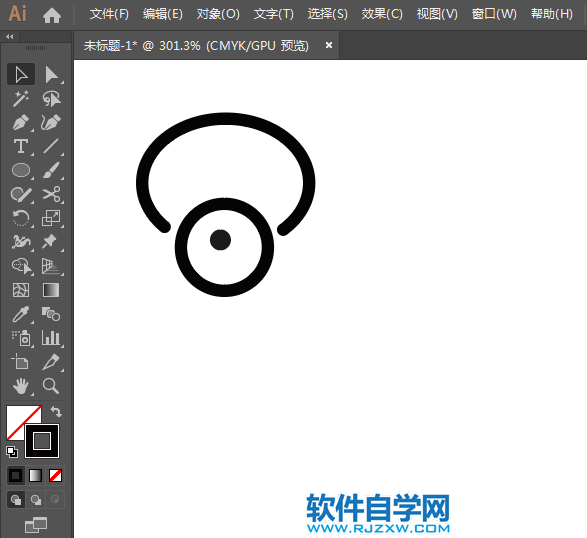Screen dimensions: 587x538
Task: Choose the Lasso tool
Action: tap(51, 98)
